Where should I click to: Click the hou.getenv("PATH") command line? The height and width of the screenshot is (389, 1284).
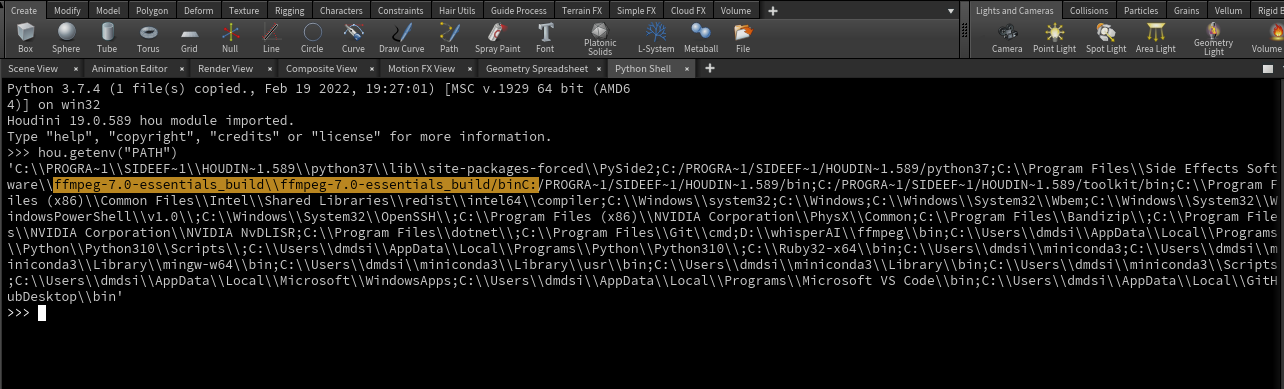pyautogui.click(x=92, y=153)
